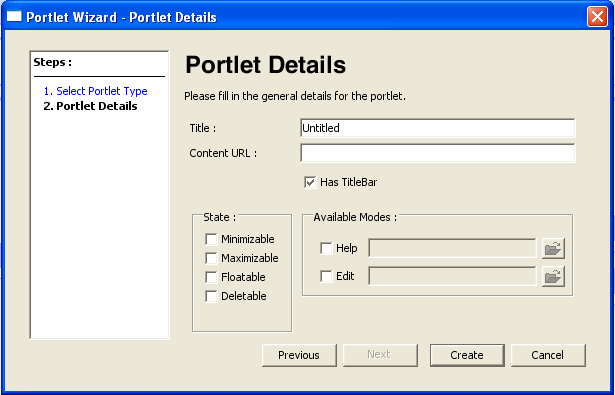Click the 'Content URL :' label
The image size is (615, 395).
[x=223, y=153]
